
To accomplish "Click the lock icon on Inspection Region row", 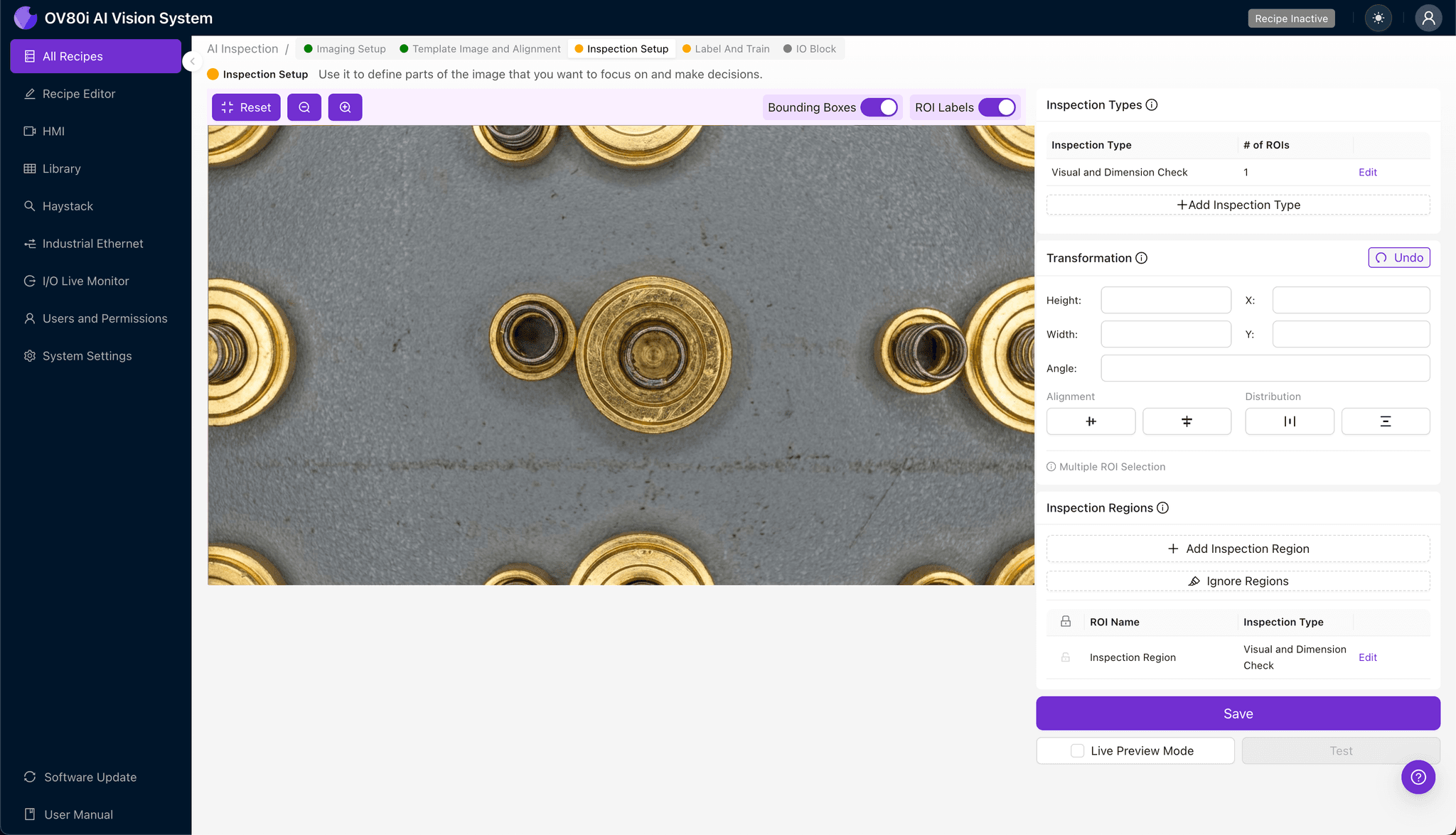I will tap(1065, 657).
